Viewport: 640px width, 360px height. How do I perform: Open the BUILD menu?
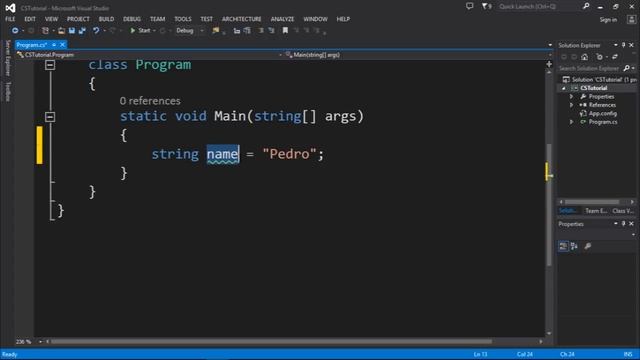coord(106,19)
